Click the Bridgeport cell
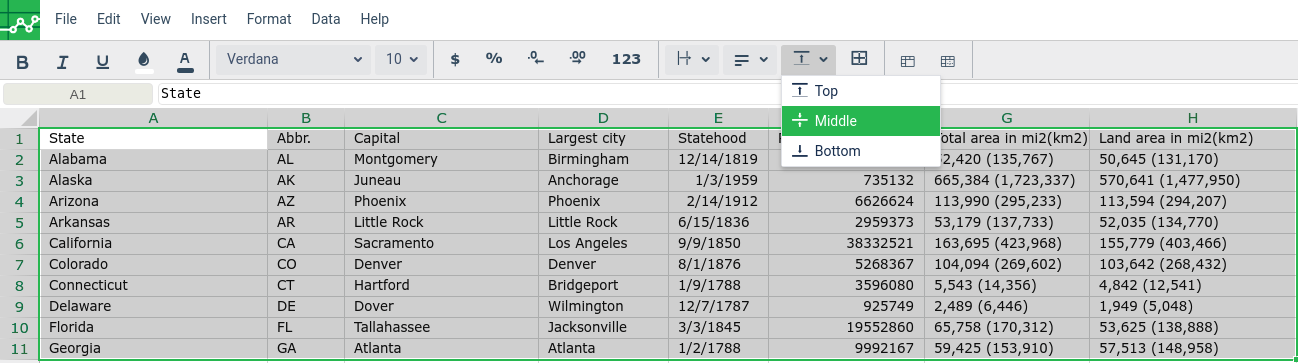This screenshot has width=1298, height=363. coord(603,285)
